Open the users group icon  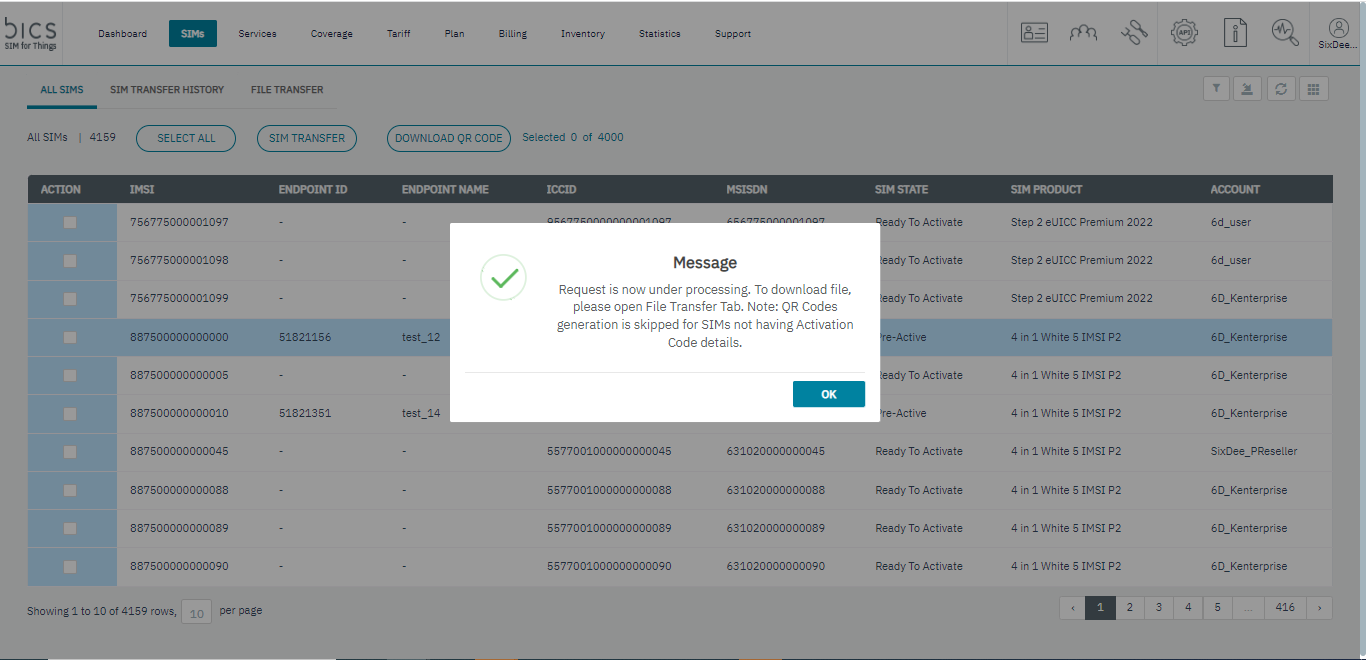point(1083,32)
